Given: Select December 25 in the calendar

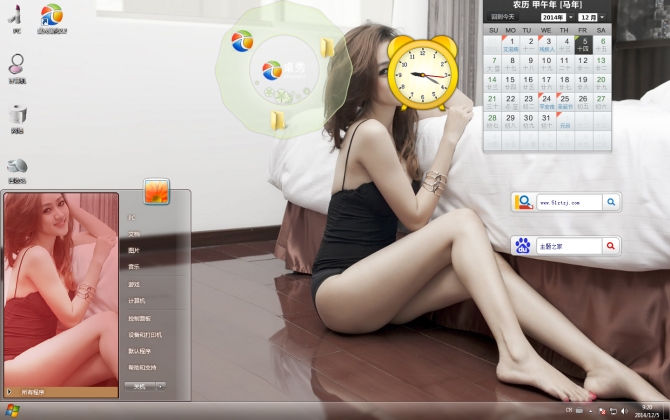Looking at the screenshot, I should click(x=565, y=102).
